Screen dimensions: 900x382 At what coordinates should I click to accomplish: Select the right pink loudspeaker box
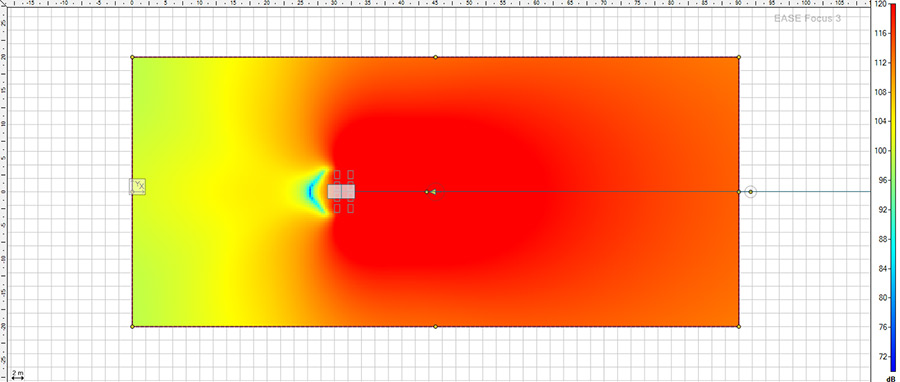point(348,192)
